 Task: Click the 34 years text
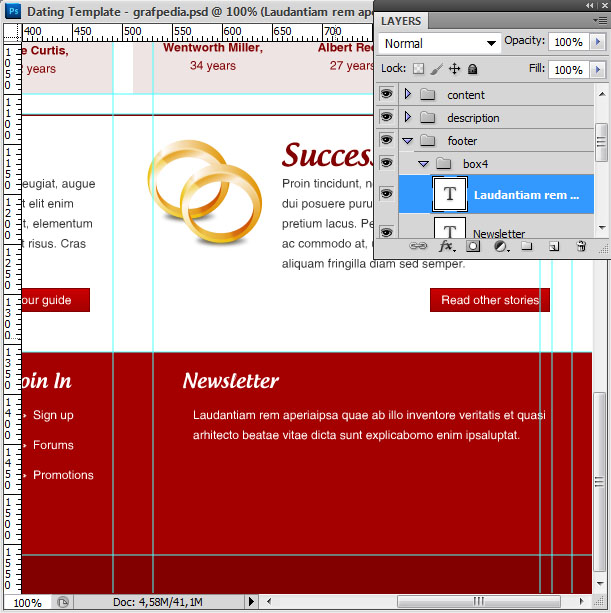(213, 66)
